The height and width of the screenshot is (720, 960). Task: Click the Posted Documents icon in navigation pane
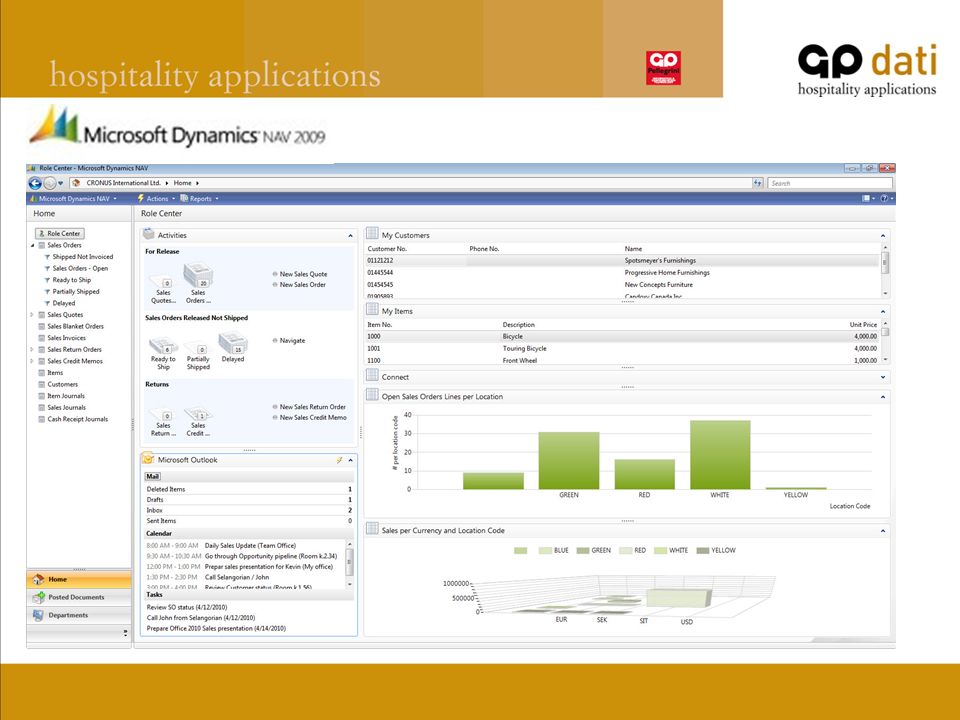click(x=39, y=597)
